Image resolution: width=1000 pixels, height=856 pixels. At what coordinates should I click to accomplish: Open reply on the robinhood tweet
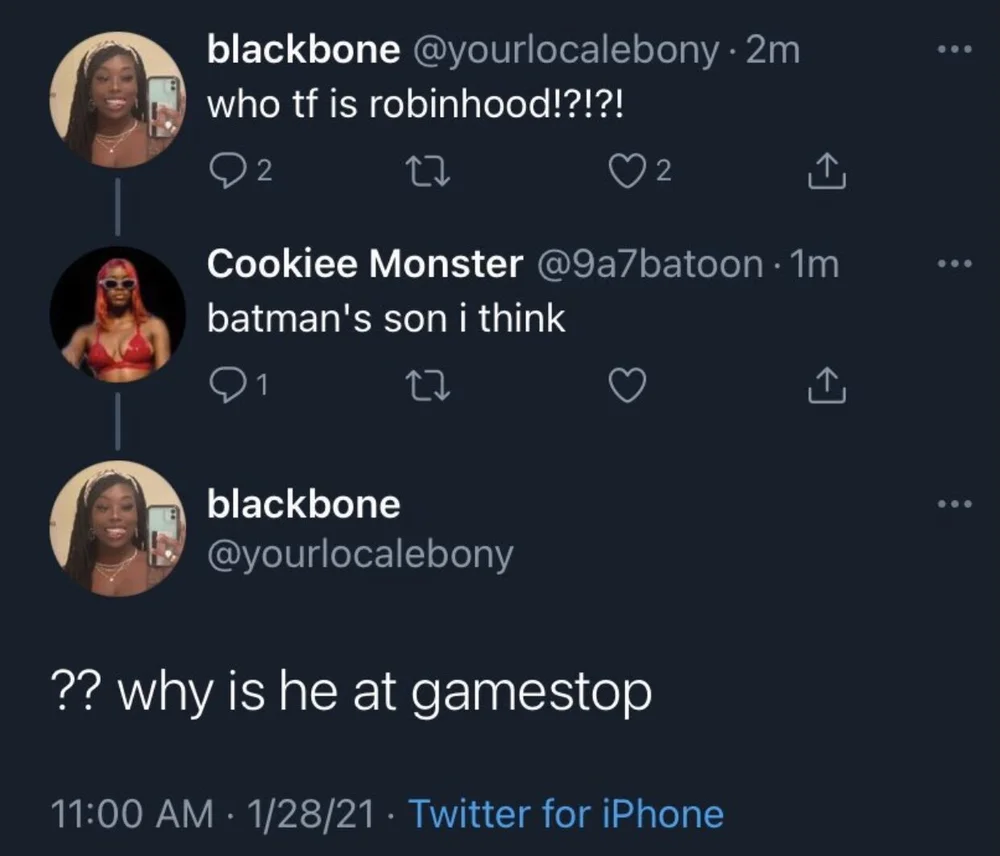tap(225, 170)
